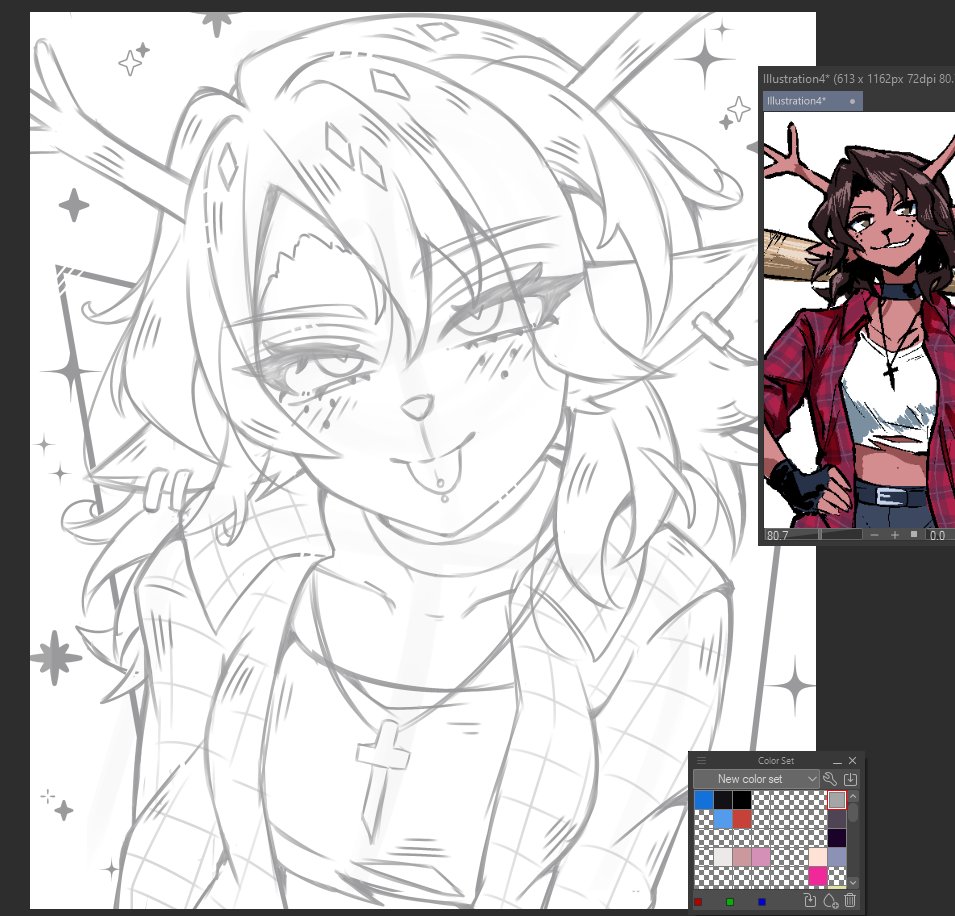Screen dimensions: 955x916
Task: Select the light blue swatch
Action: 722,819
